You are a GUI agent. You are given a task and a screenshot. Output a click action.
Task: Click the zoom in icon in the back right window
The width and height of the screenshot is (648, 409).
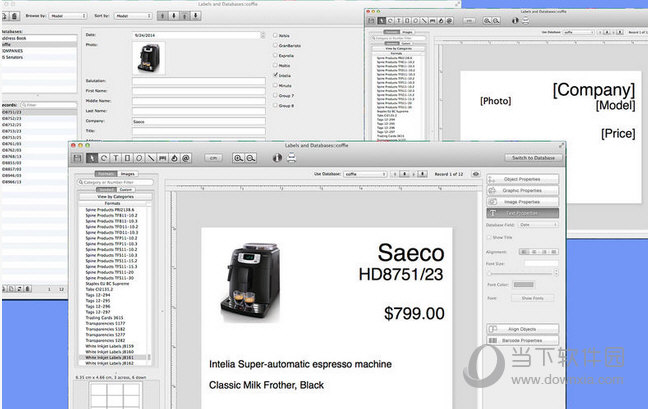pyautogui.click(x=488, y=21)
